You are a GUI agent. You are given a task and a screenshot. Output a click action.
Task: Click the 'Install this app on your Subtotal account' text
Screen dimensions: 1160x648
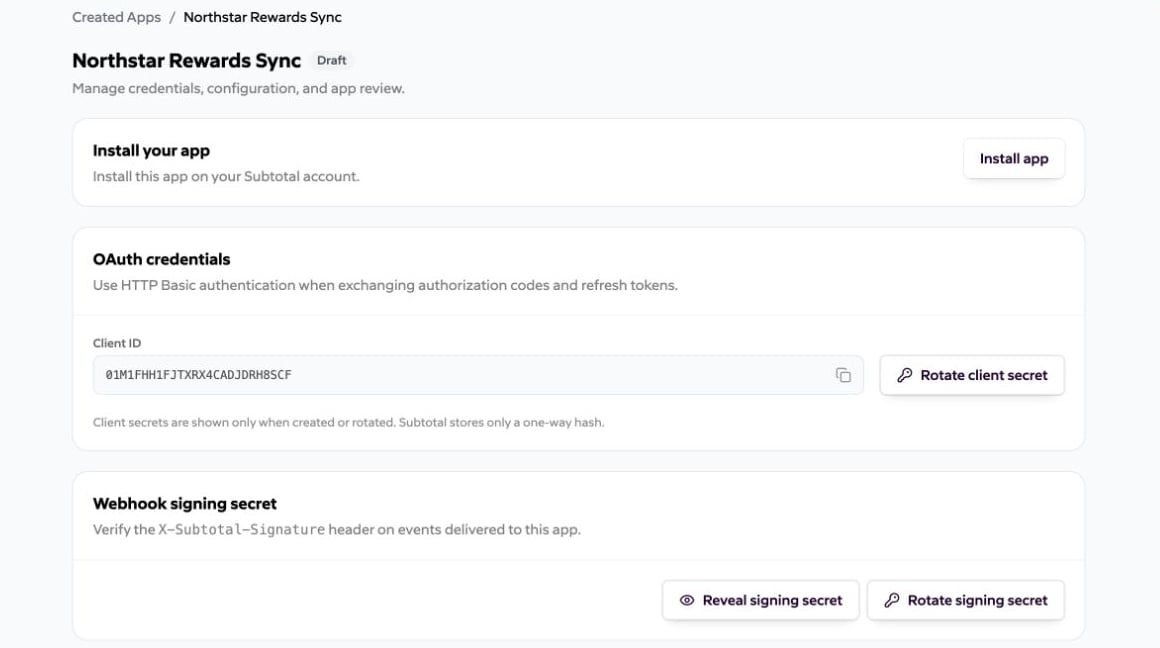click(226, 177)
